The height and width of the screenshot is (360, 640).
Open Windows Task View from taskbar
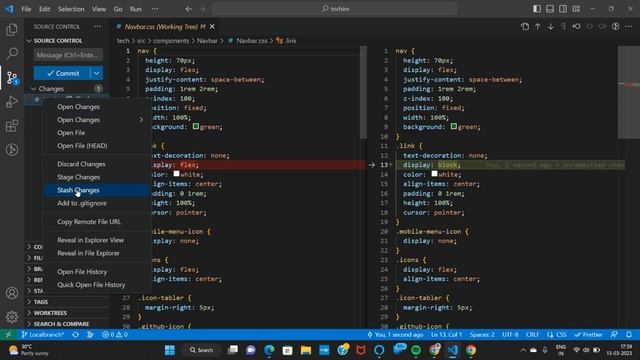click(x=233, y=350)
